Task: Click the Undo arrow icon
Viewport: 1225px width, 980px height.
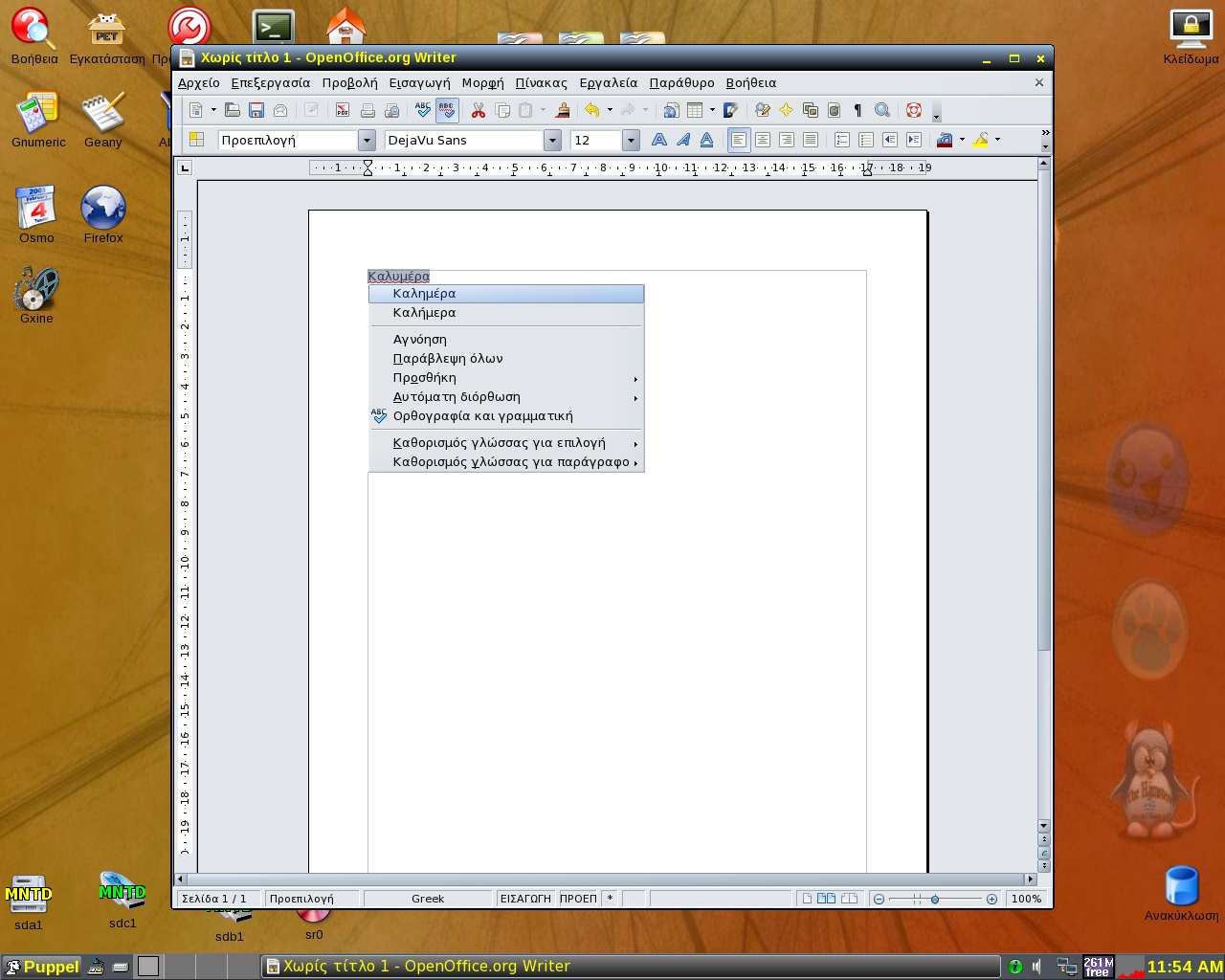Action: coord(592,110)
